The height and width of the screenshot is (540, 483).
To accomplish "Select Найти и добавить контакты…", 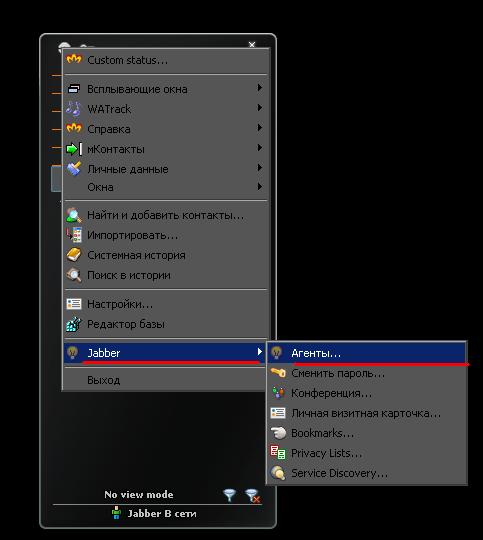I will [x=166, y=215].
